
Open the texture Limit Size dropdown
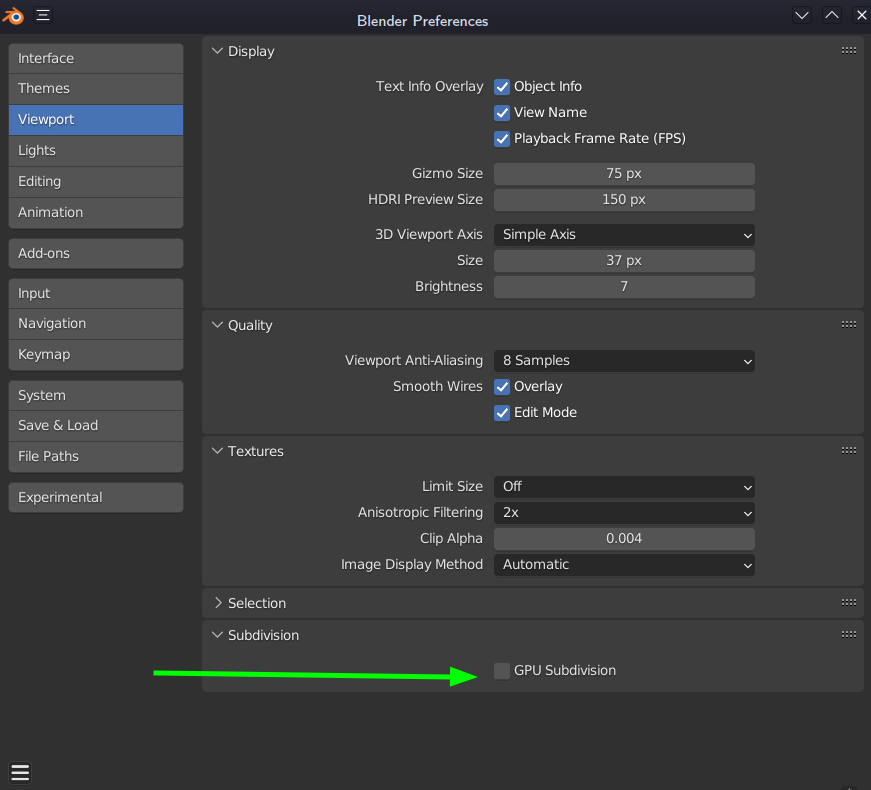pos(624,487)
